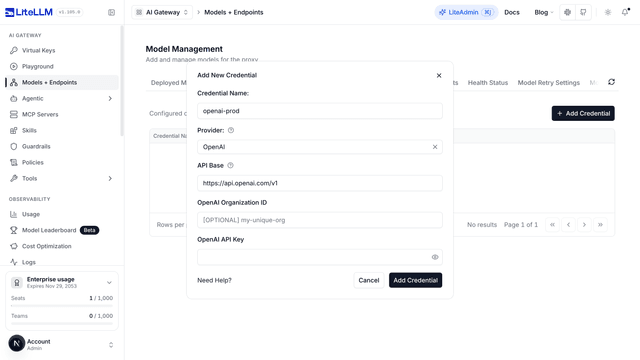Open Usage chart icon
The width and height of the screenshot is (640, 360).
tap(14, 214)
